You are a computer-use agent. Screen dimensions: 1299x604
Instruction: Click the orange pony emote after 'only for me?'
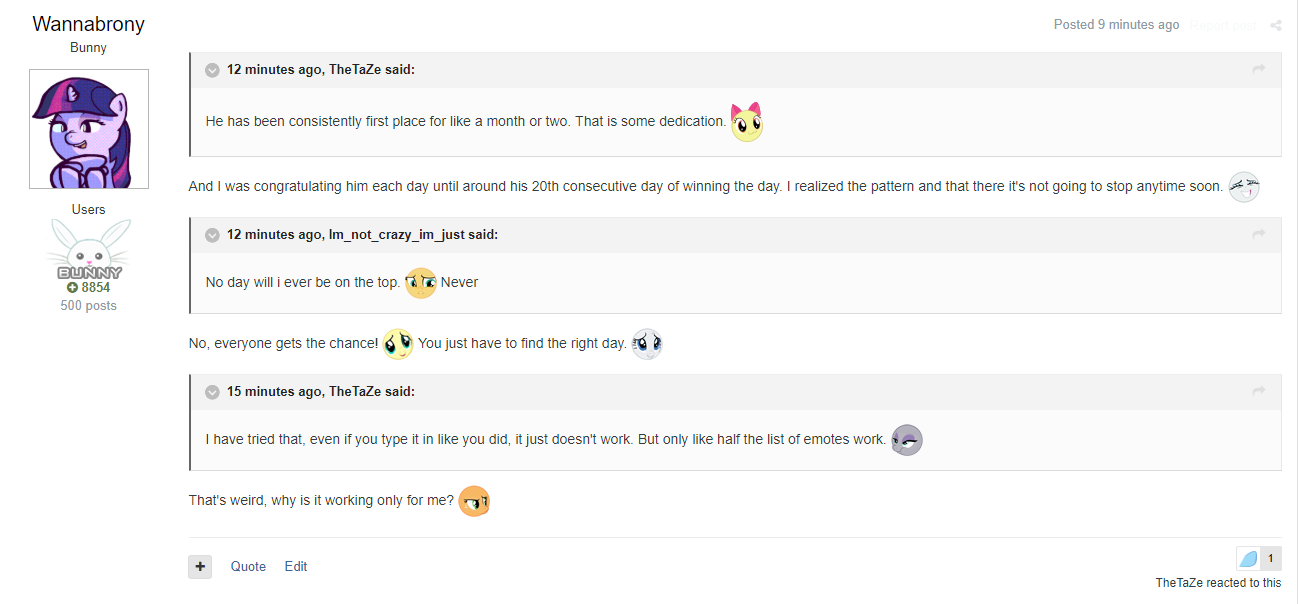coord(474,501)
